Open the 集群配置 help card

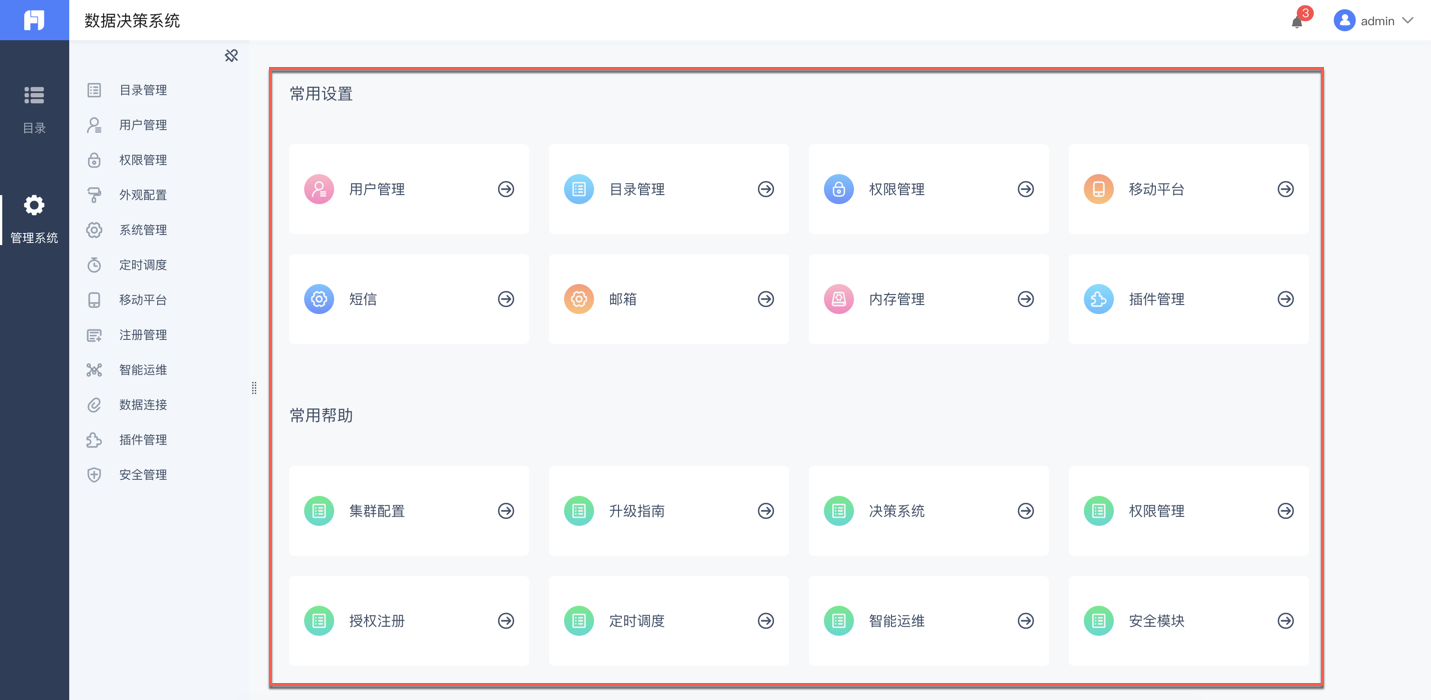(409, 511)
